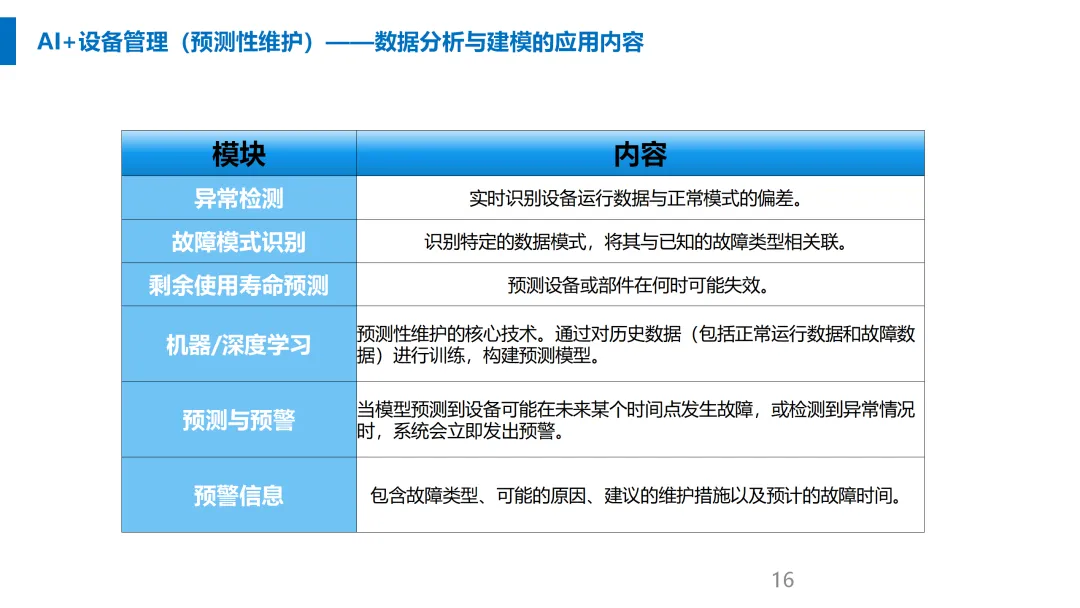Viewport: 1080px width, 608px height.
Task: Click the 故障模式识别 module cell
Action: pyautogui.click(x=239, y=242)
